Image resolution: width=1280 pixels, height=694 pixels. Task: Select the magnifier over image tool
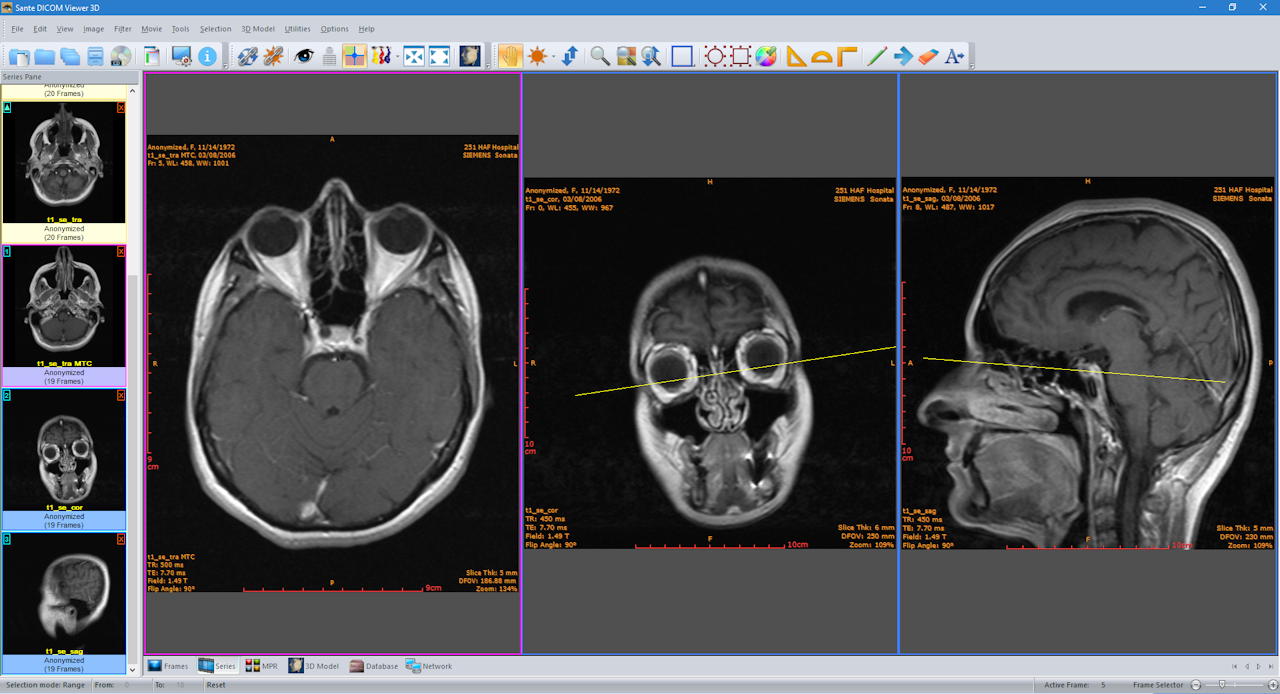coord(626,57)
